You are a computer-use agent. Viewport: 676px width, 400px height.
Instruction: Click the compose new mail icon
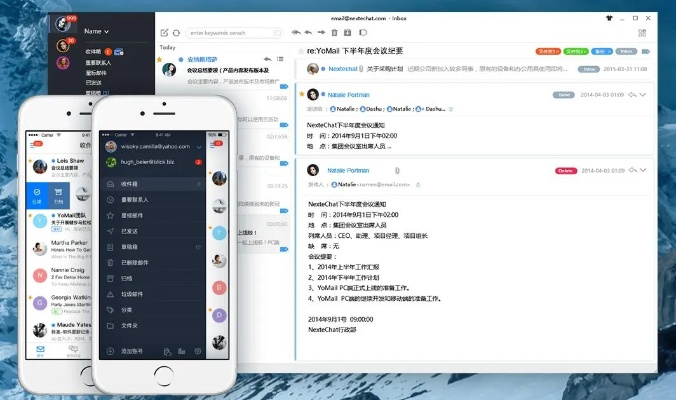pos(162,32)
